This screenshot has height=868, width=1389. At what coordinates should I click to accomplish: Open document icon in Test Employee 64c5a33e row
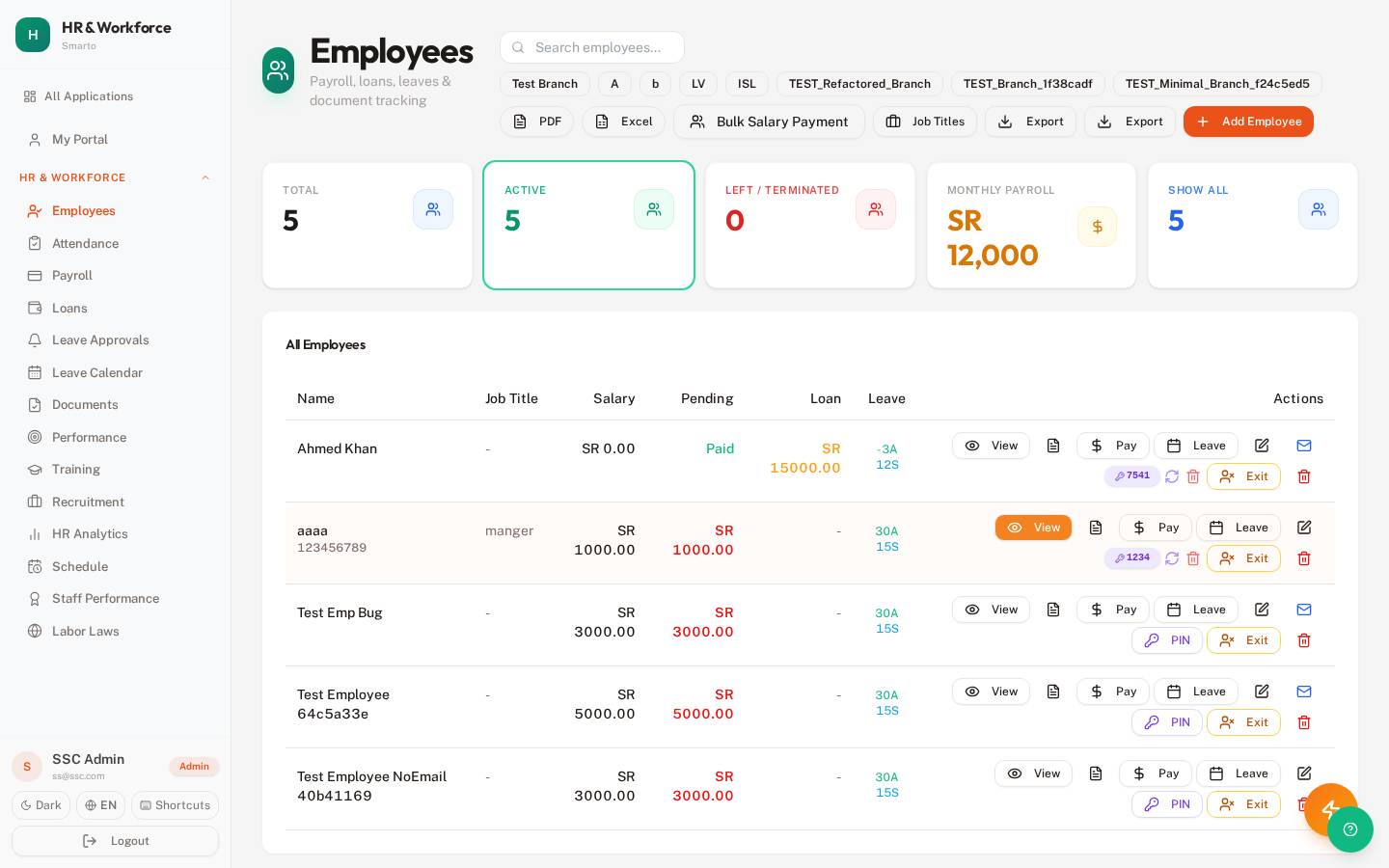tap(1053, 692)
